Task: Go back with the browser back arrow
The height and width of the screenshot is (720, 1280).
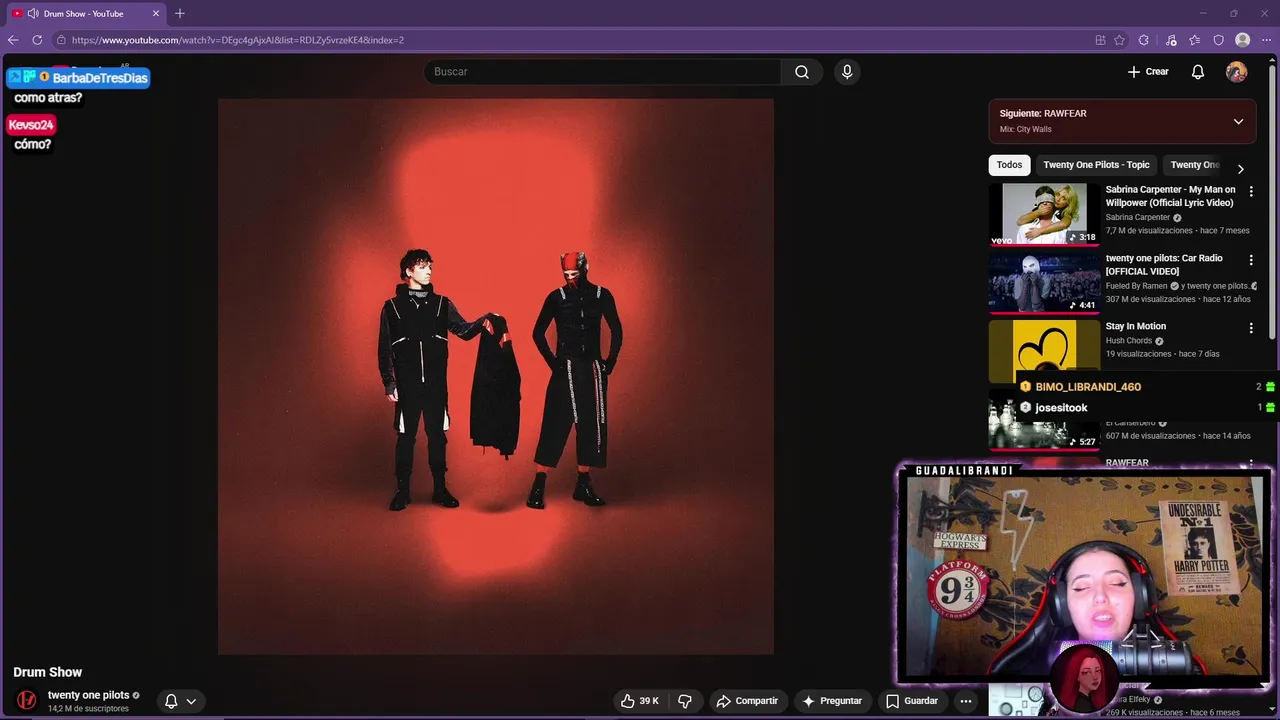Action: tap(13, 40)
